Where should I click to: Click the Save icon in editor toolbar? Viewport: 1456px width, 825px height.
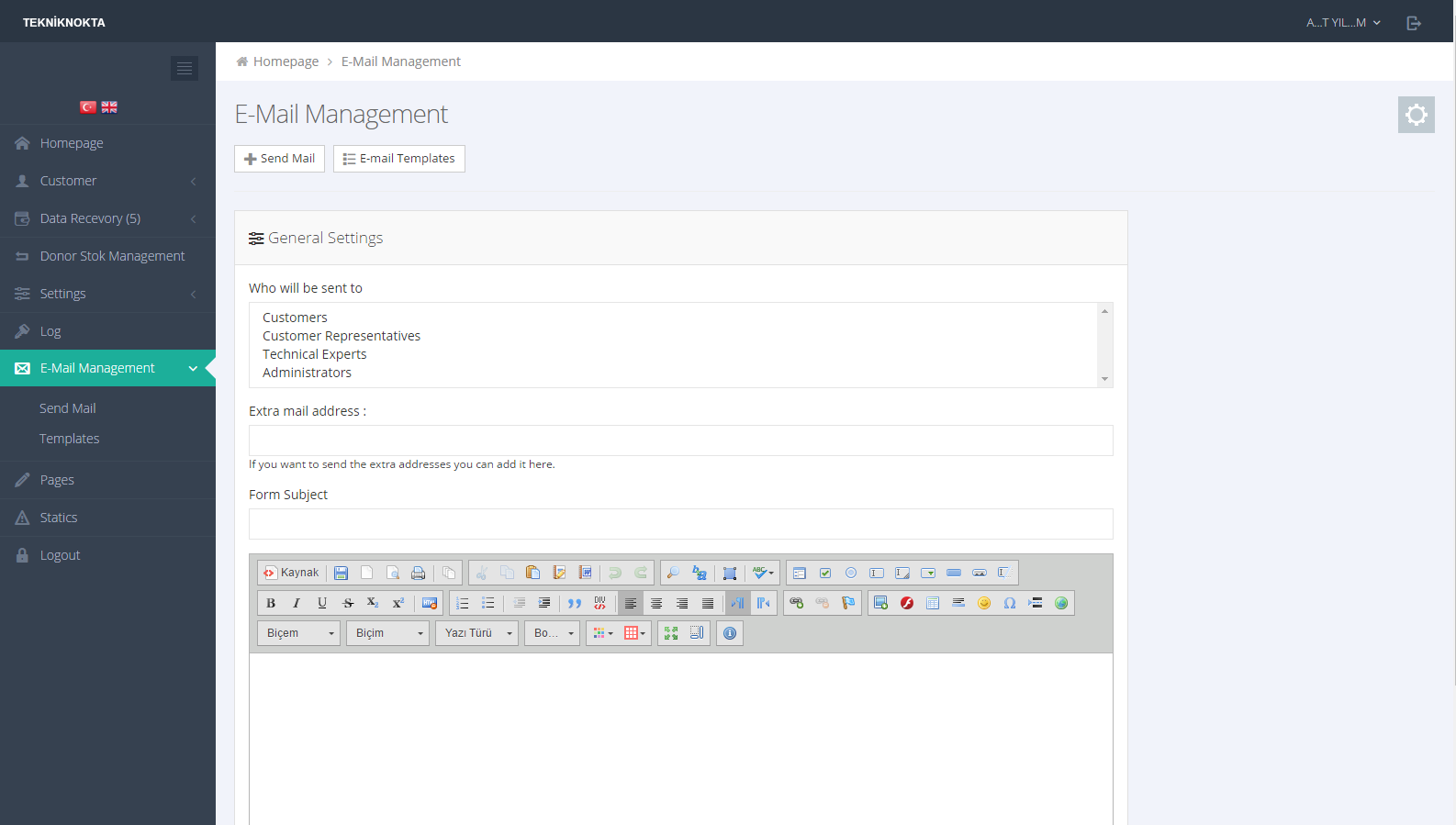(x=341, y=573)
